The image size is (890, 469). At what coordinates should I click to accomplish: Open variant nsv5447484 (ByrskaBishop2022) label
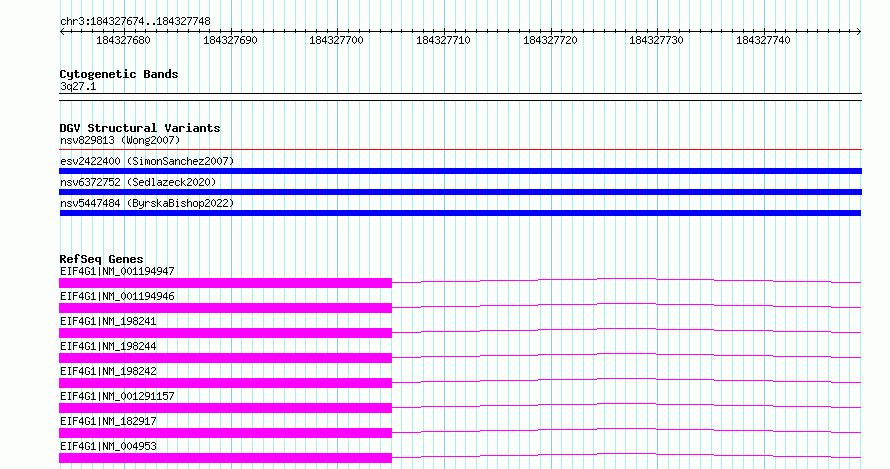pyautogui.click(x=147, y=203)
